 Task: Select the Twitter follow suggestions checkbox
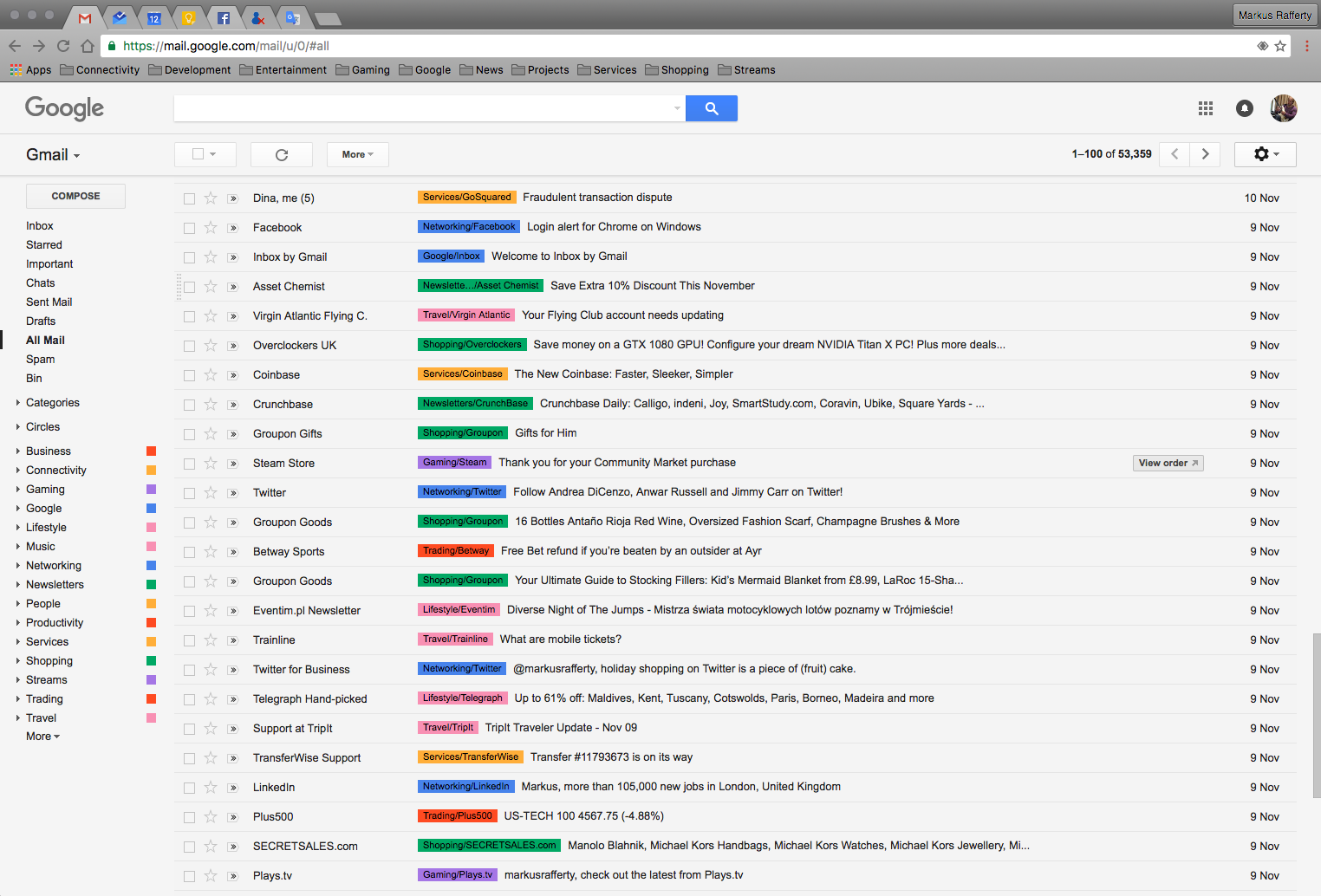[189, 493]
